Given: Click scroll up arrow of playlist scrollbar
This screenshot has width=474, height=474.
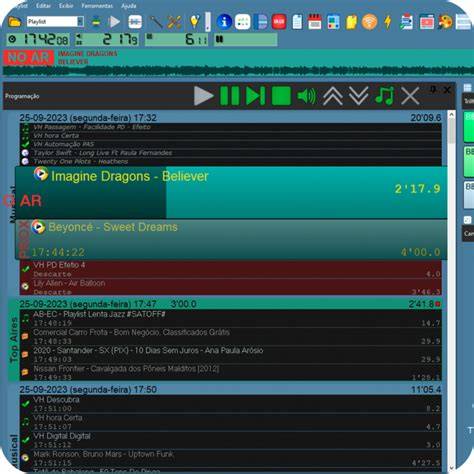Looking at the screenshot, I should point(452,115).
